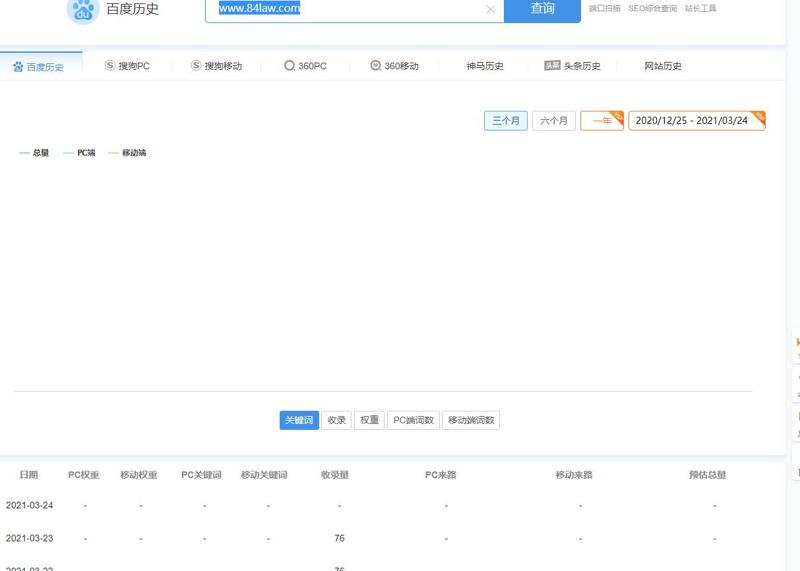The height and width of the screenshot is (571, 800).
Task: Open the 网站历史 tab
Action: tap(663, 66)
